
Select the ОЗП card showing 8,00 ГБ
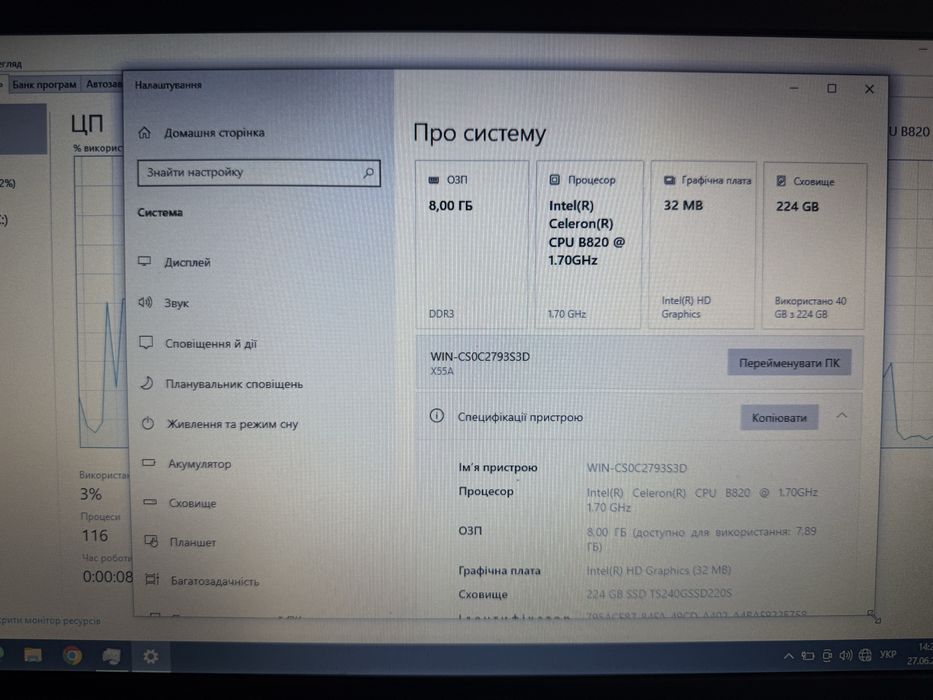tap(472, 245)
